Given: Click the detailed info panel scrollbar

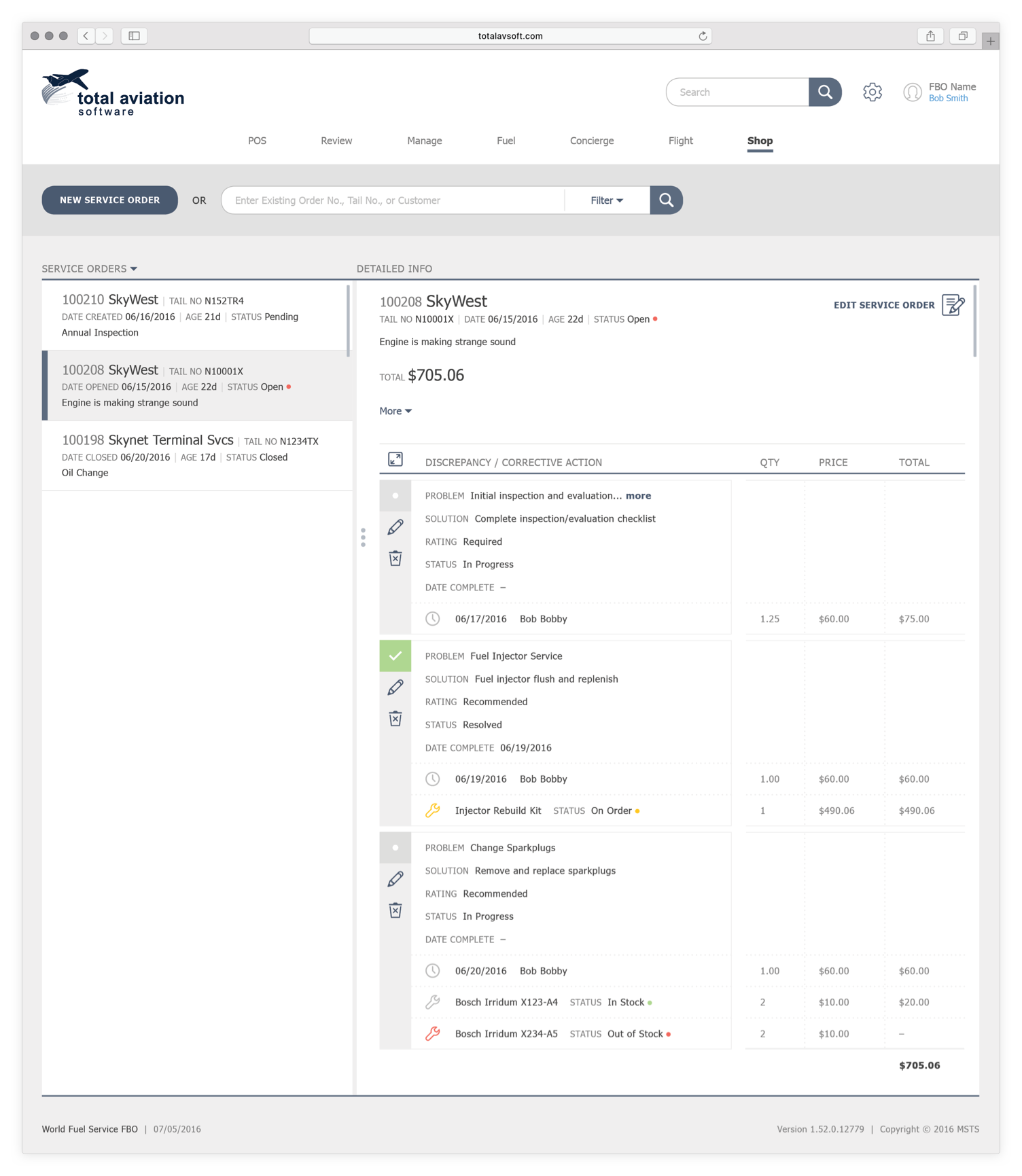Looking at the screenshot, I should click(x=975, y=321).
